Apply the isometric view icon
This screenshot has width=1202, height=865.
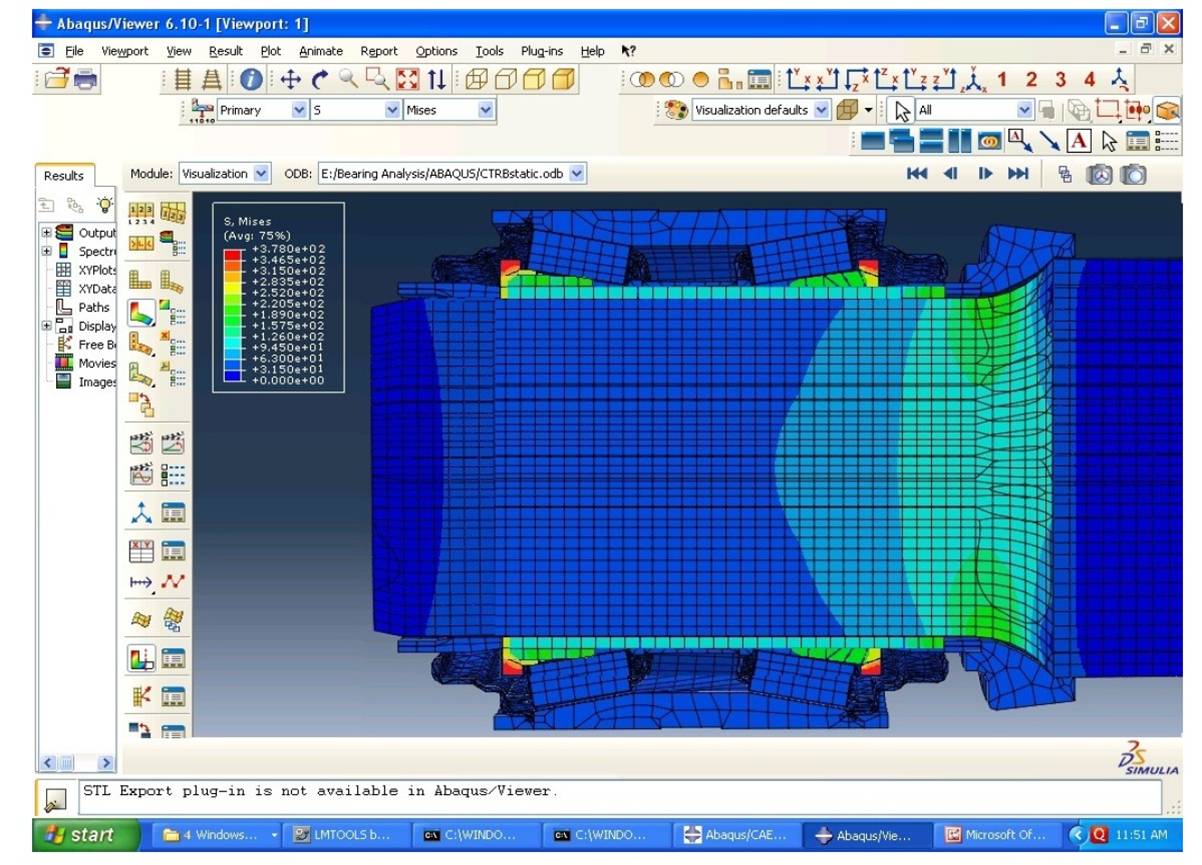pyautogui.click(x=1120, y=79)
